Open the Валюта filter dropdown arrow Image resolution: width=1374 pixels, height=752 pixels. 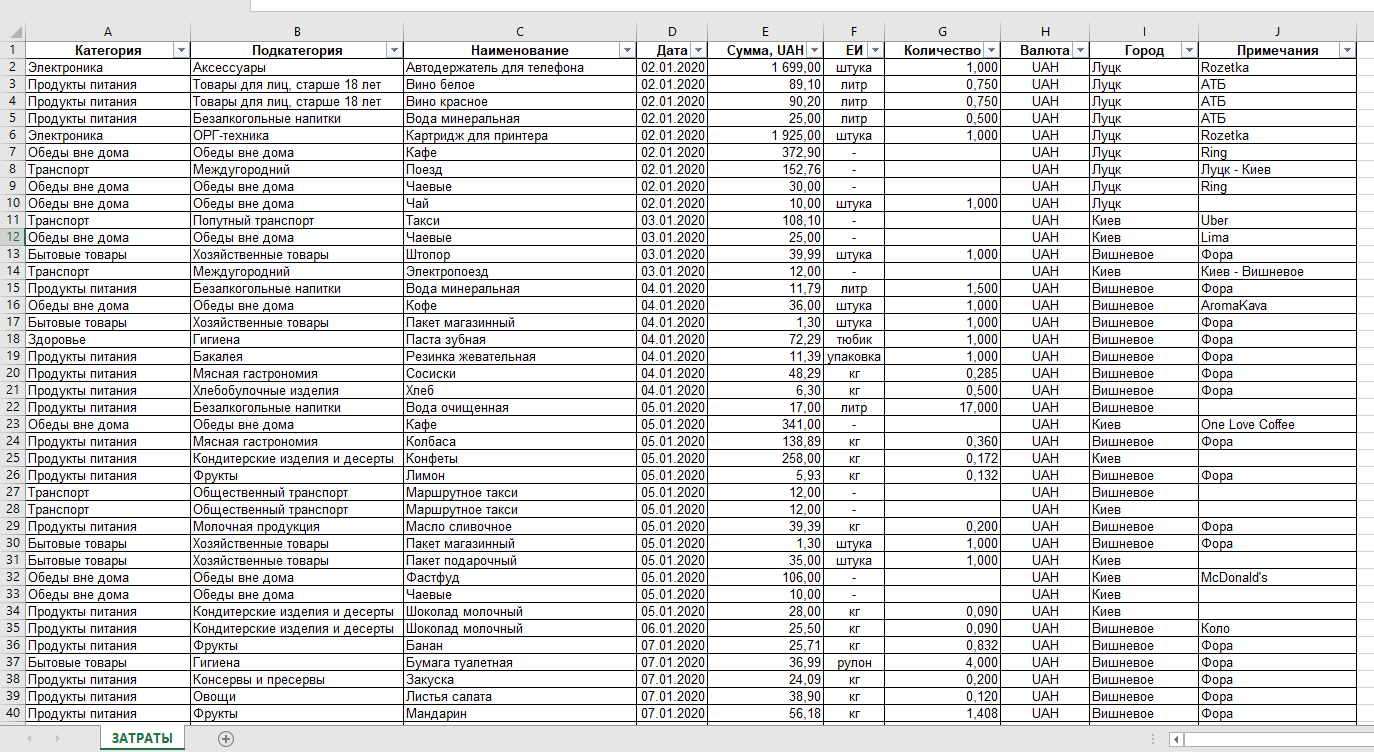[1079, 50]
